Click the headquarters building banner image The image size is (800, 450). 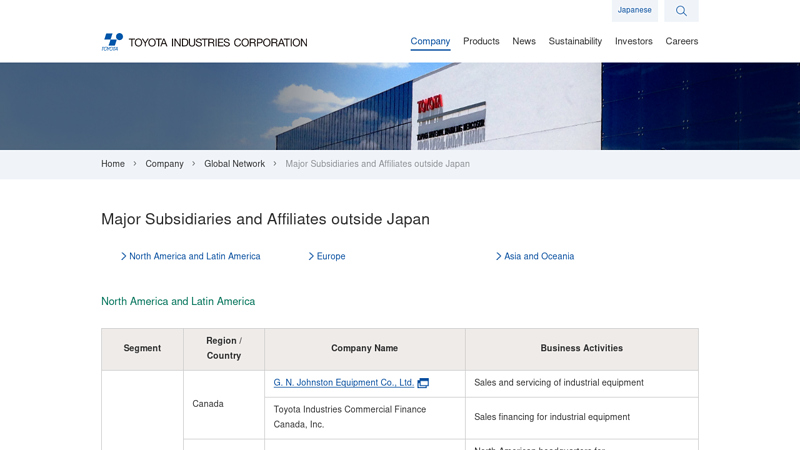tap(400, 106)
